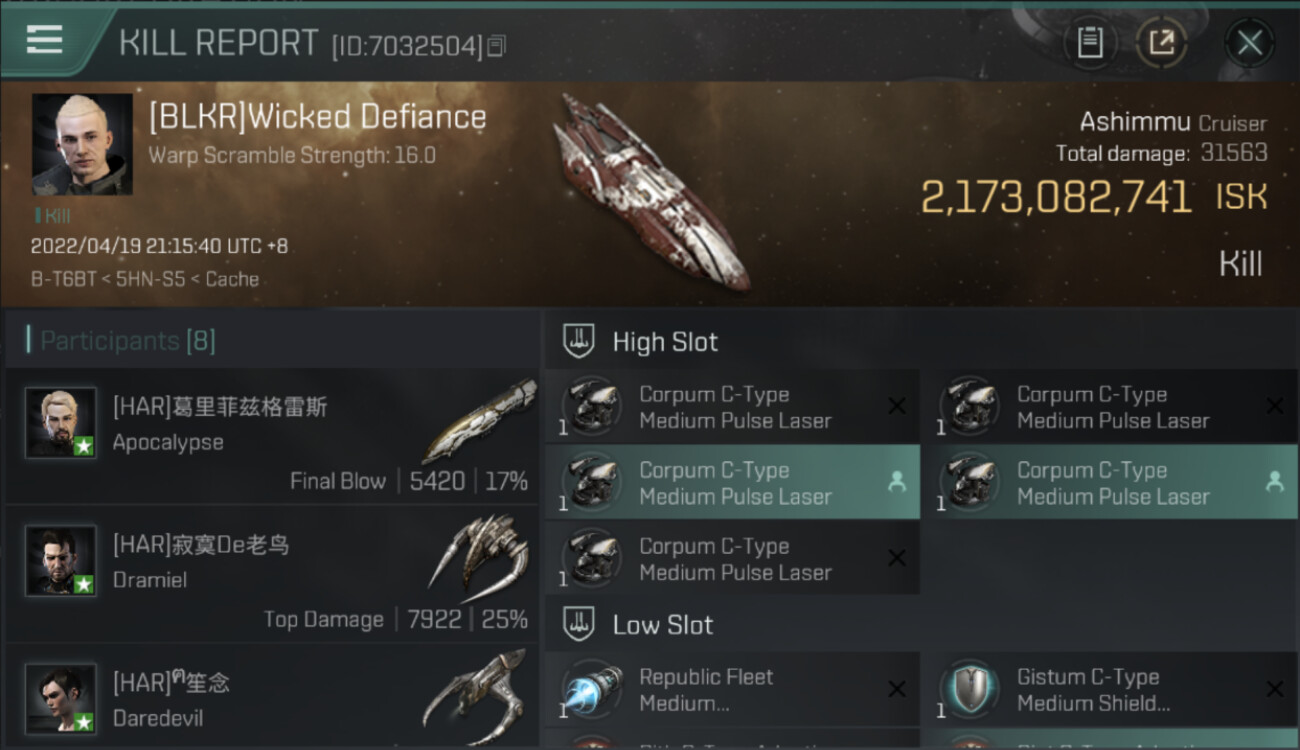Open the B-T6BT location link
This screenshot has height=750, width=1300.
[x=55, y=279]
